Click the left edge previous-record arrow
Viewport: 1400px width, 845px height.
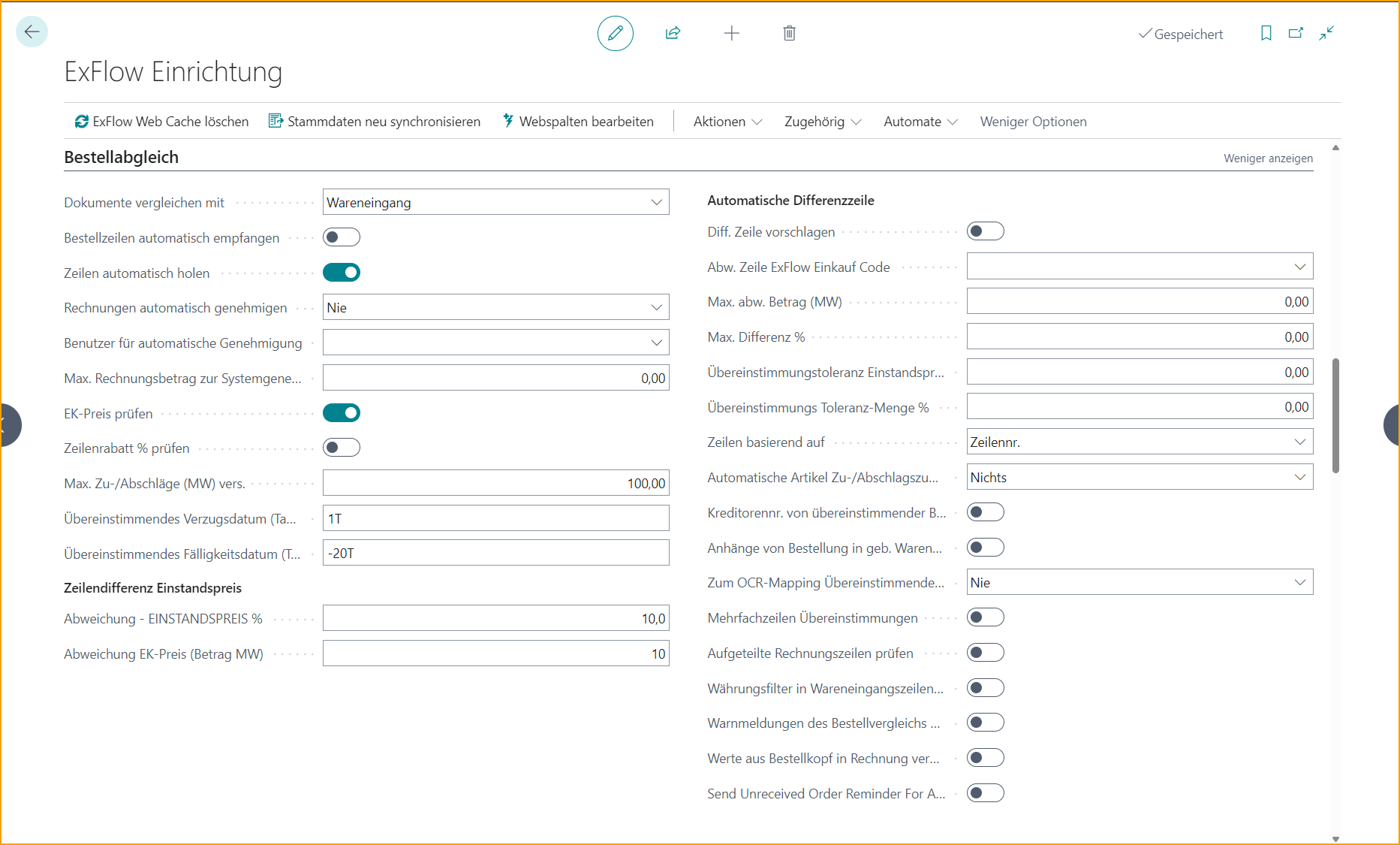tap(9, 425)
